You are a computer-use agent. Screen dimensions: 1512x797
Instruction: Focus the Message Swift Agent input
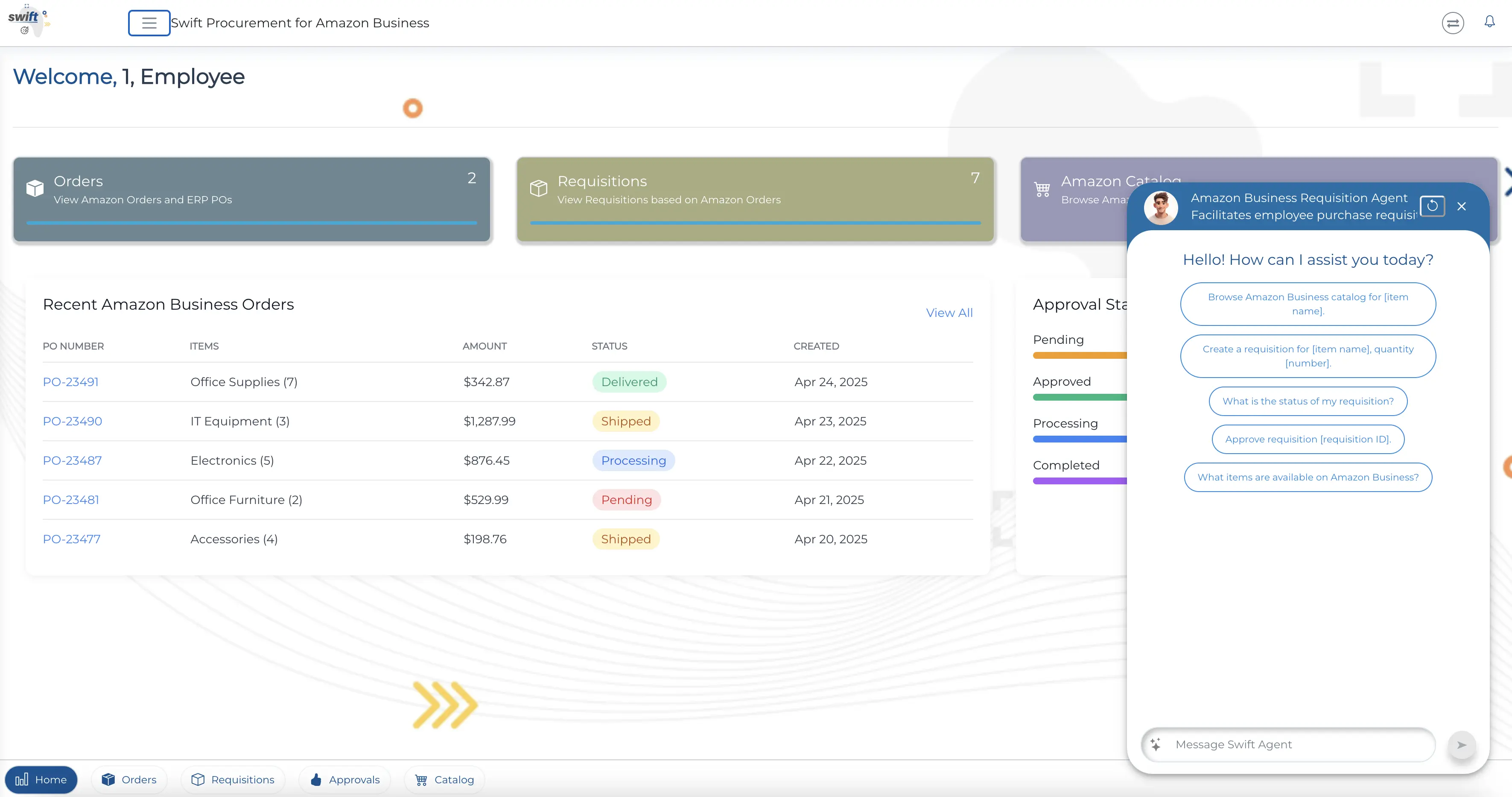(x=1288, y=745)
